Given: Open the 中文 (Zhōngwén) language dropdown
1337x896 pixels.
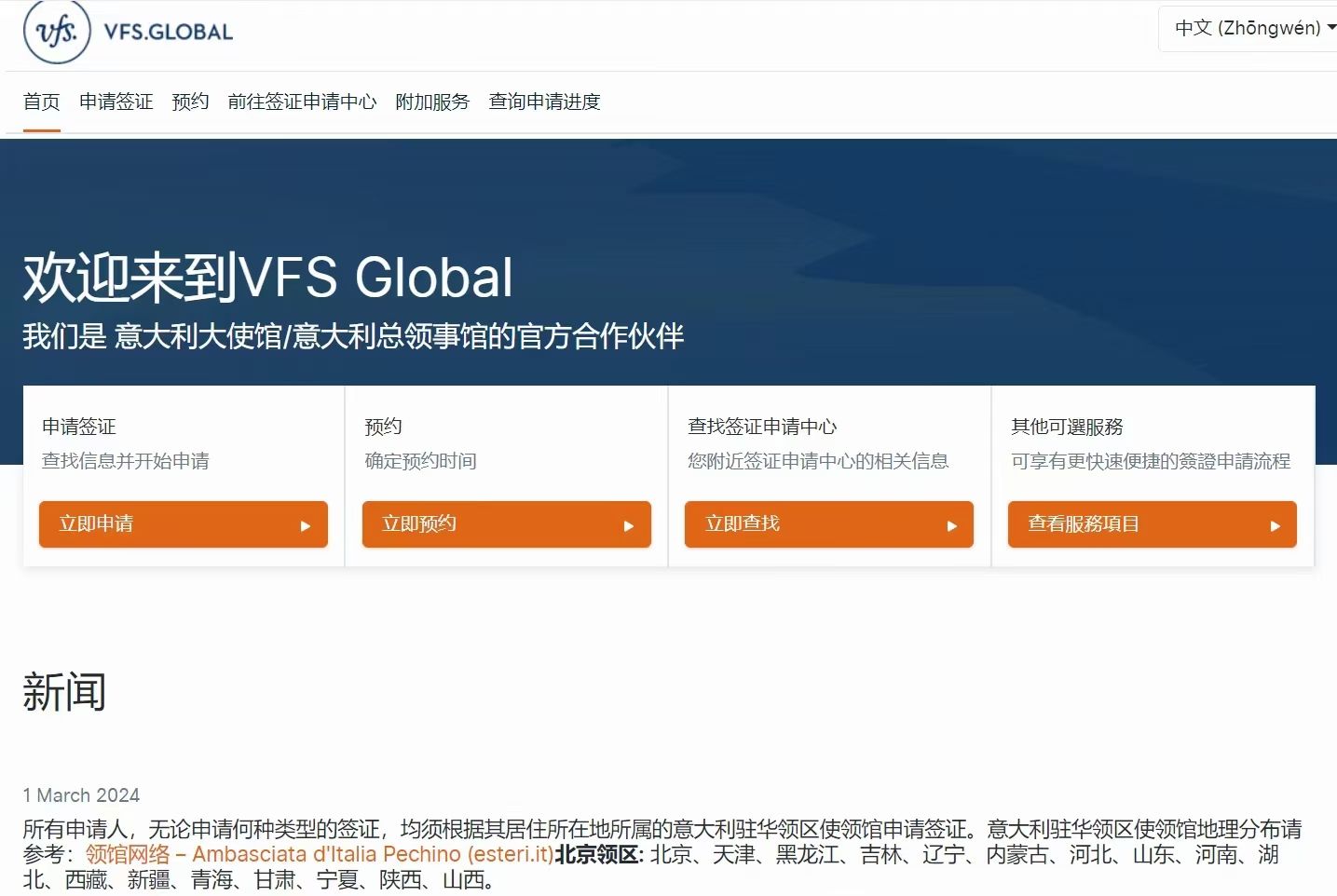Looking at the screenshot, I should pos(1252,28).
